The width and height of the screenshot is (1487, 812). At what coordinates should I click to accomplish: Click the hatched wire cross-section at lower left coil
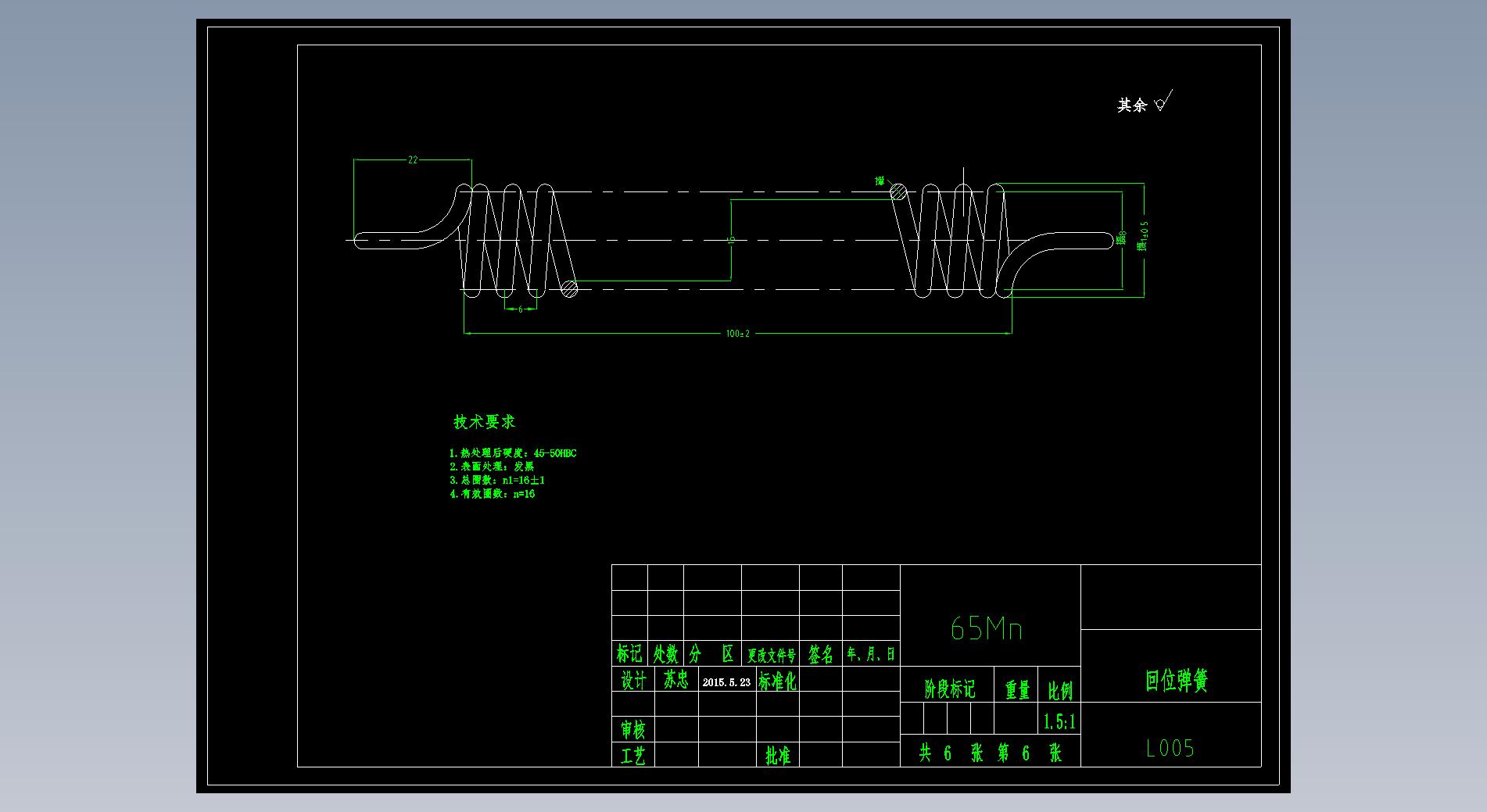[x=569, y=288]
